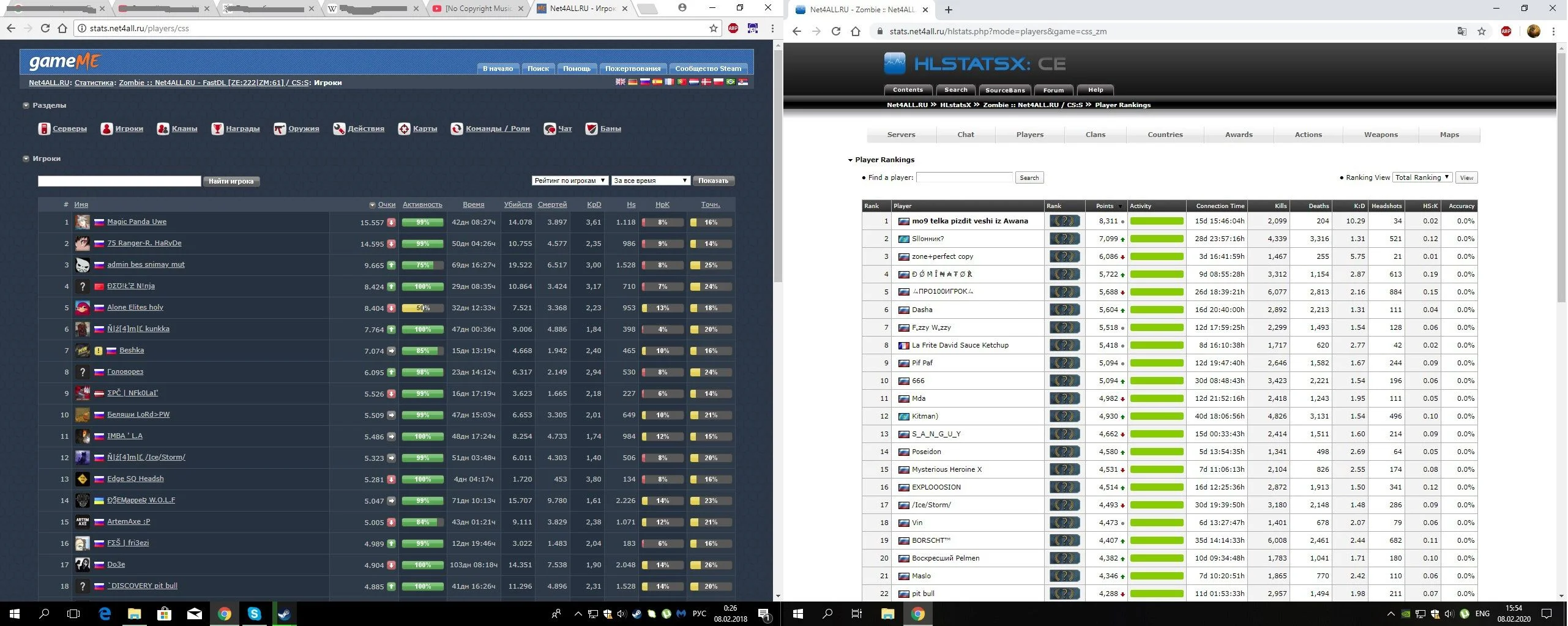Screen dimensions: 1568x626
Task: Click the left page's vertical scrollbar
Action: pyautogui.click(x=777, y=165)
